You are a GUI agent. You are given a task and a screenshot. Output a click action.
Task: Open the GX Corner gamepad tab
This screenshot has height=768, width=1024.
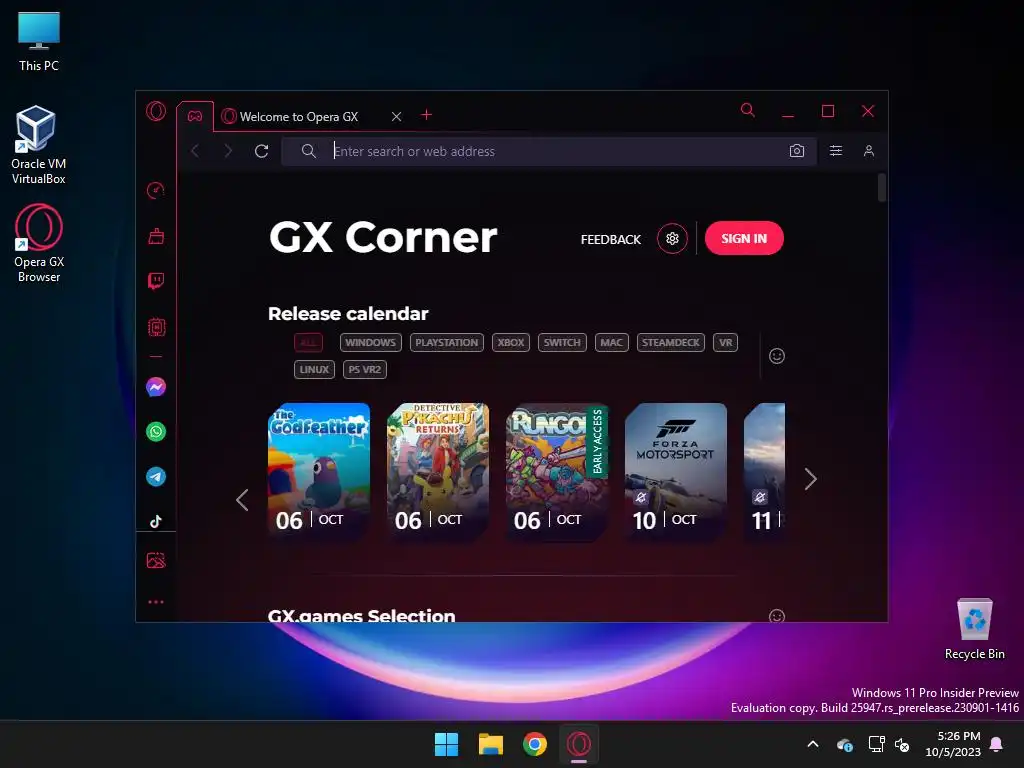tap(195, 116)
